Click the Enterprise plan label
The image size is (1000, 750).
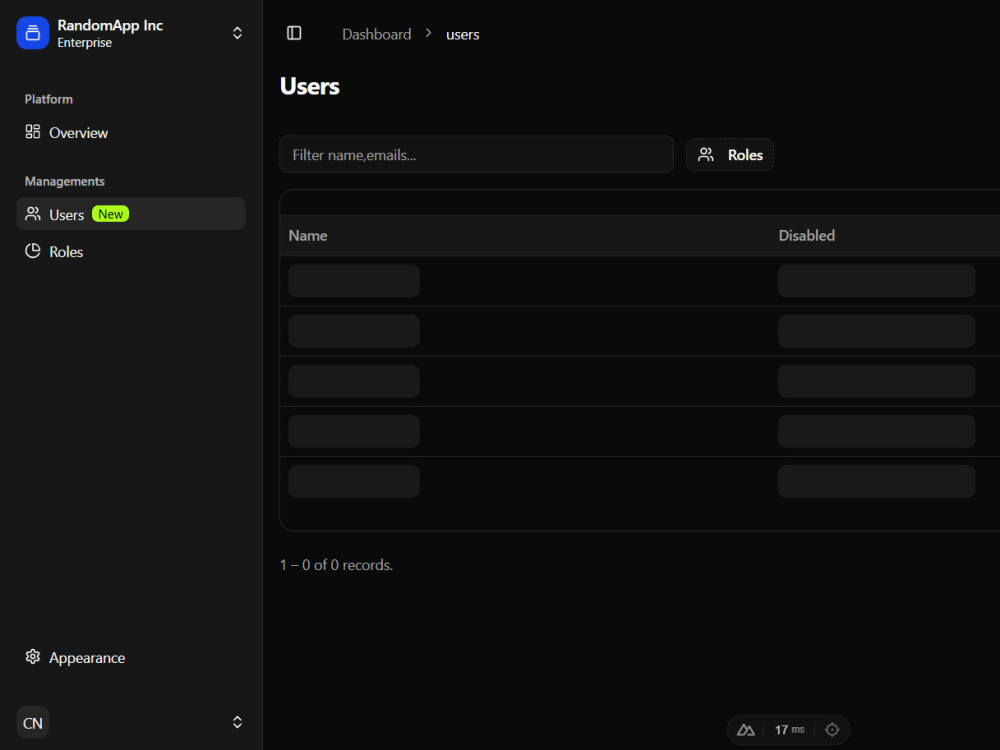85,43
